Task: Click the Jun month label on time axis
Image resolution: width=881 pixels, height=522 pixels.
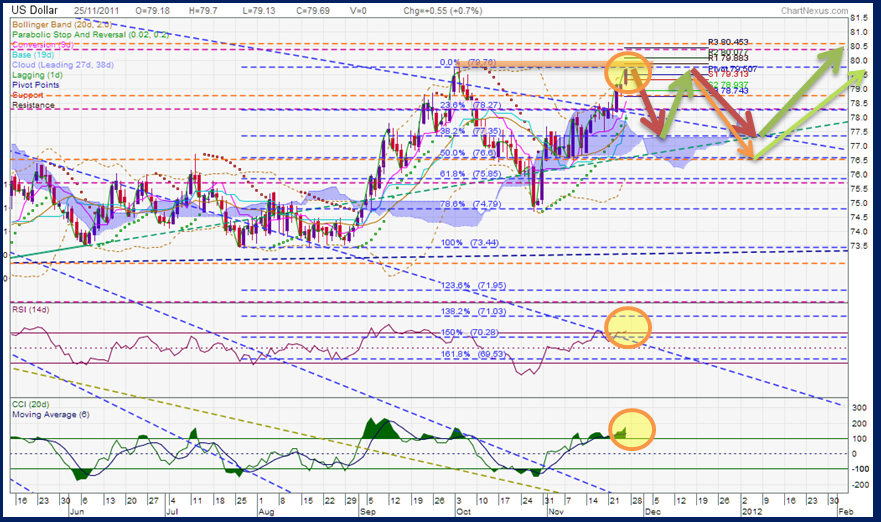Action: tap(76, 512)
